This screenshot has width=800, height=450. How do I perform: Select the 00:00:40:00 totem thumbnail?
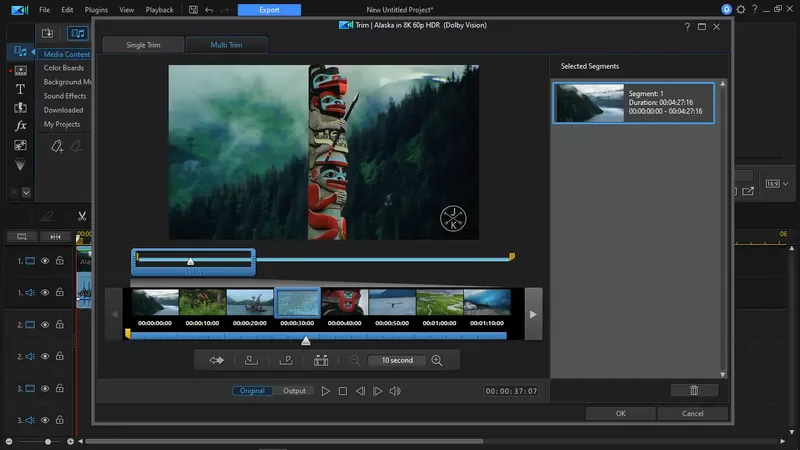(345, 302)
